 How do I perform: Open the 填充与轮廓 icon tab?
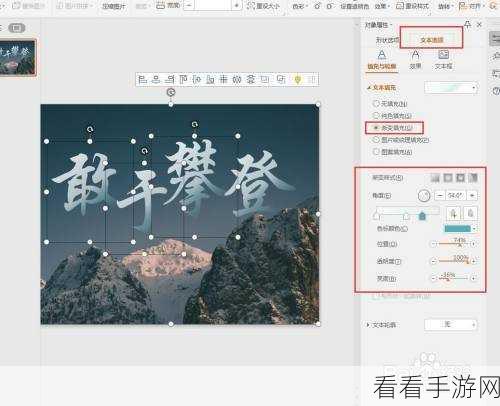(382, 60)
